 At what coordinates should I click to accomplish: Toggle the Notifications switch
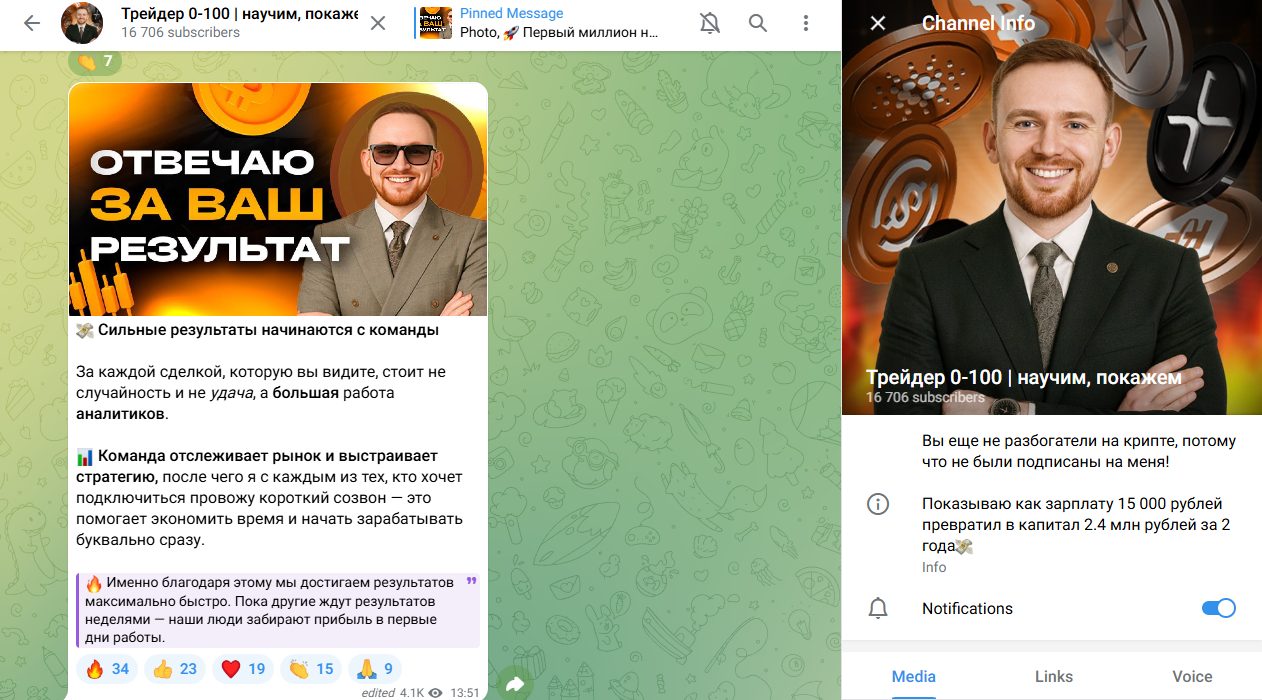[x=1218, y=608]
